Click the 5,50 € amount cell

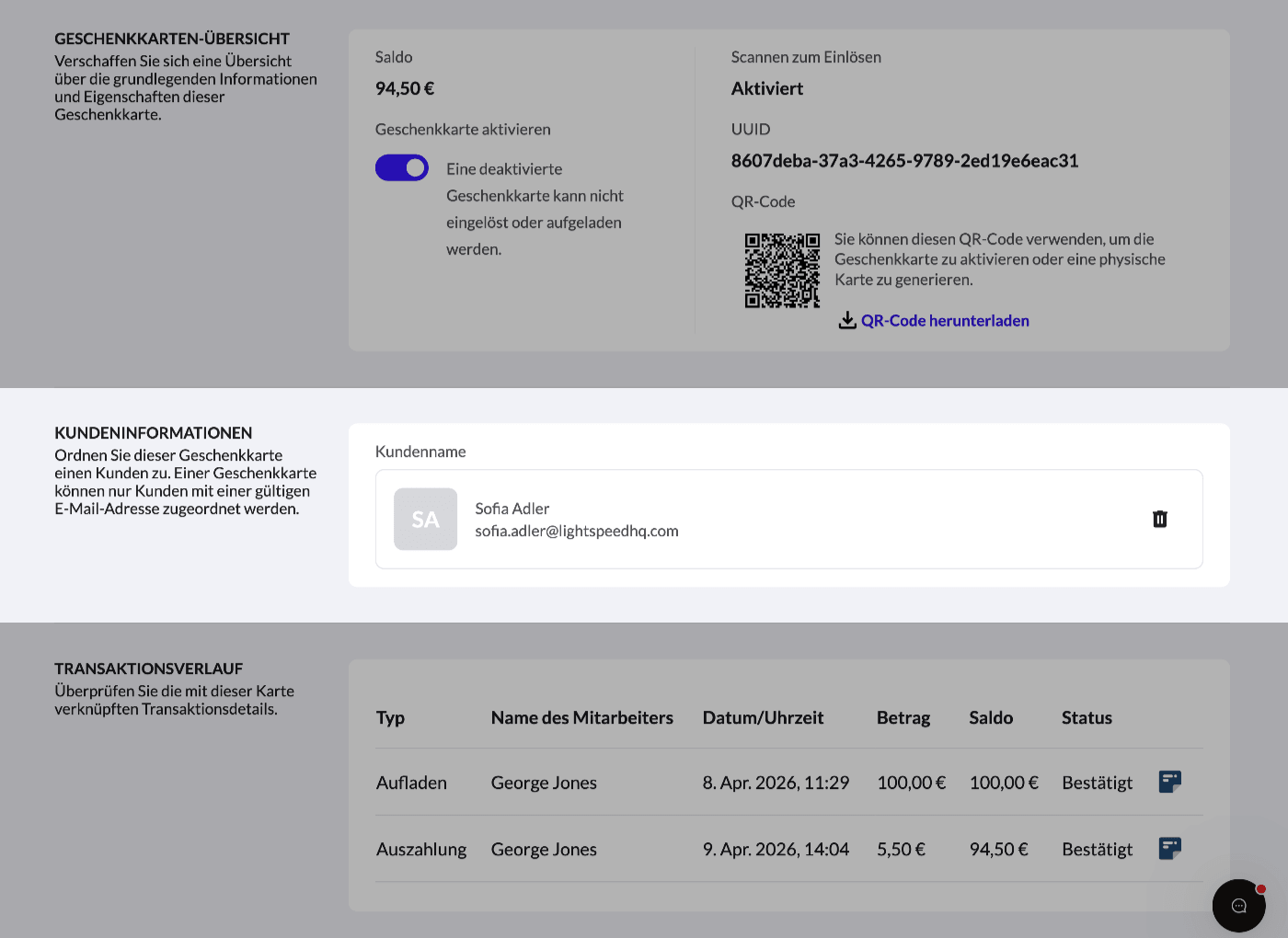(x=901, y=849)
